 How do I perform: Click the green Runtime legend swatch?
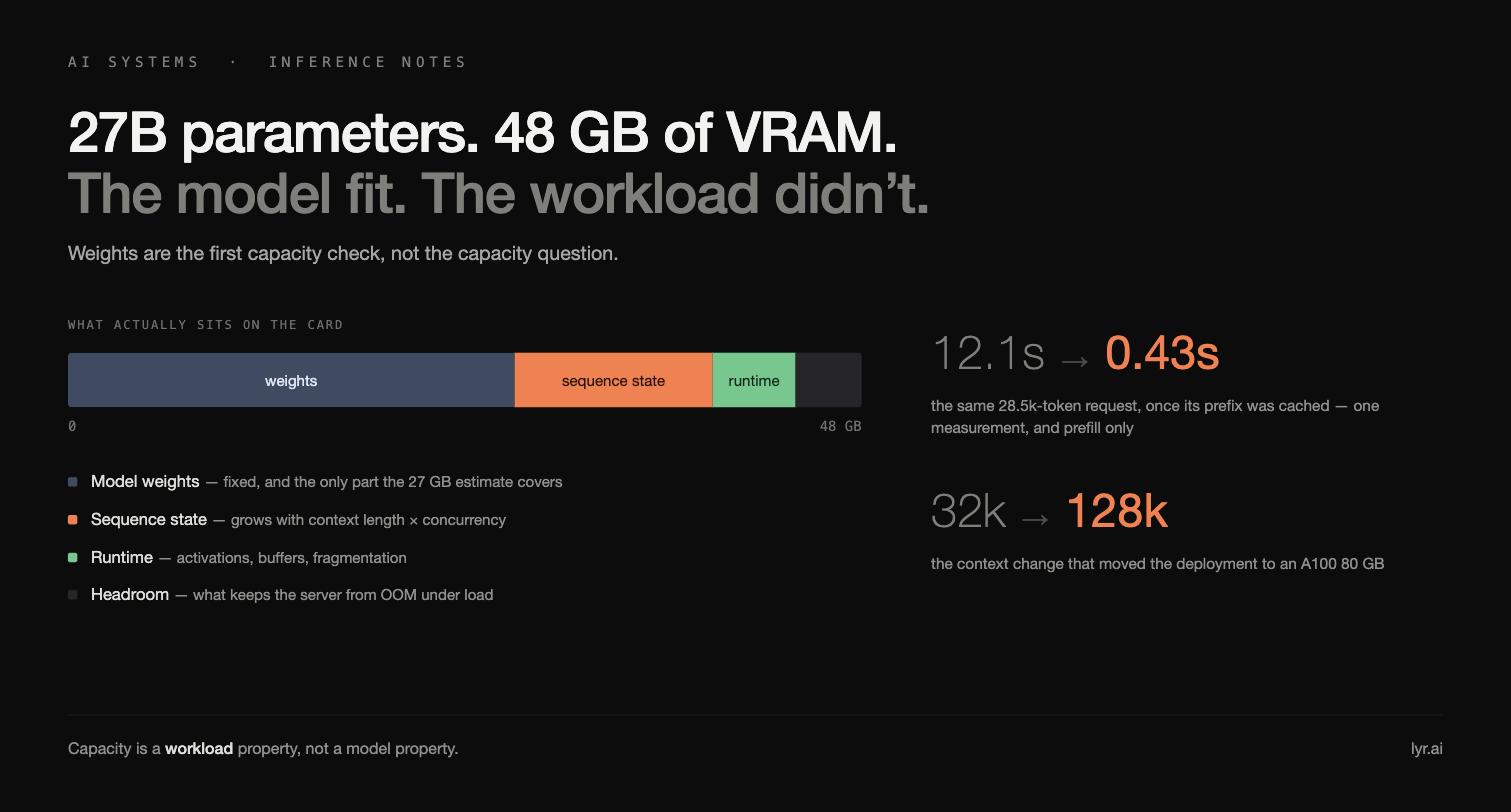point(72,558)
